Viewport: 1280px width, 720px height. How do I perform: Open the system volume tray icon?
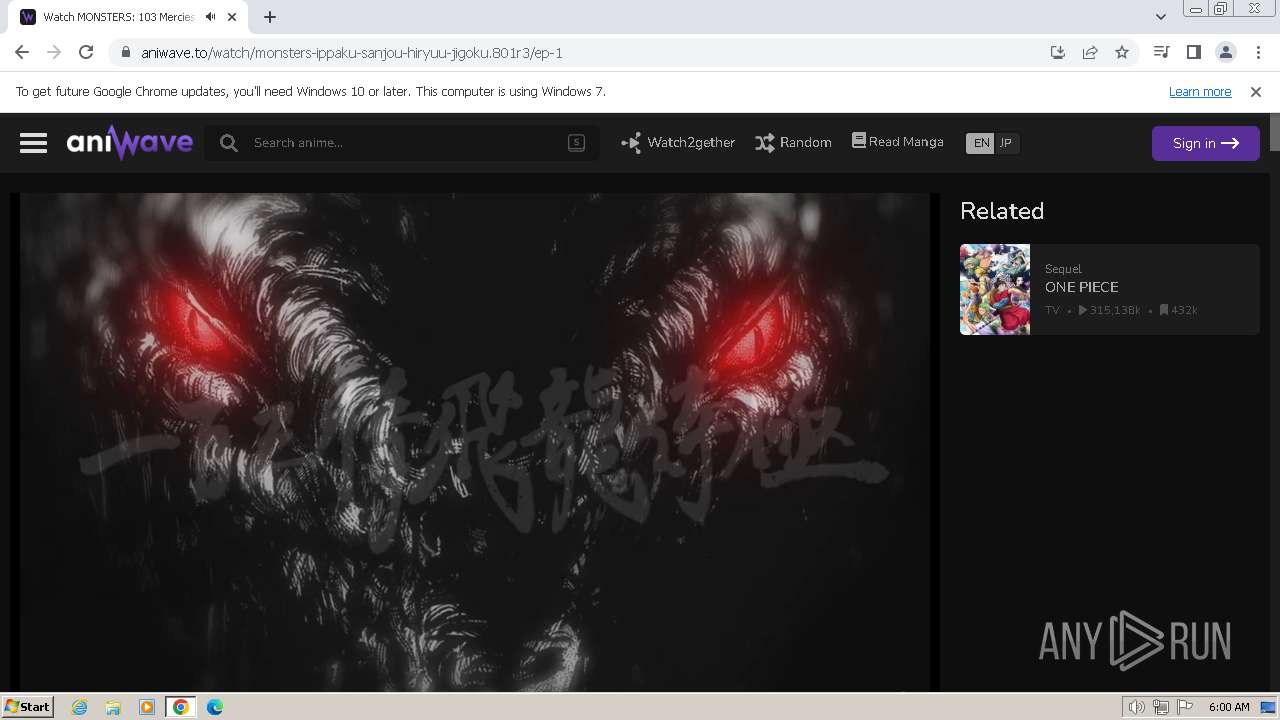click(1136, 707)
